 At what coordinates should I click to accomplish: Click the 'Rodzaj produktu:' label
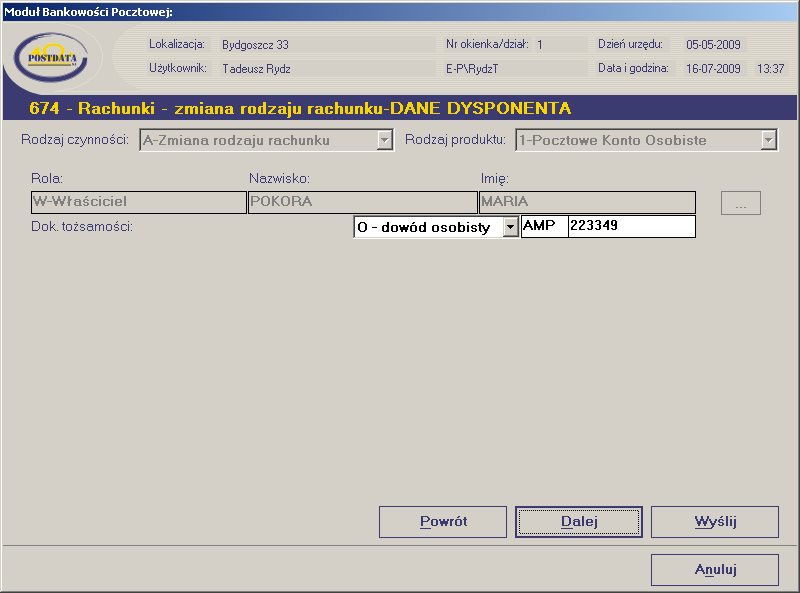click(x=455, y=140)
